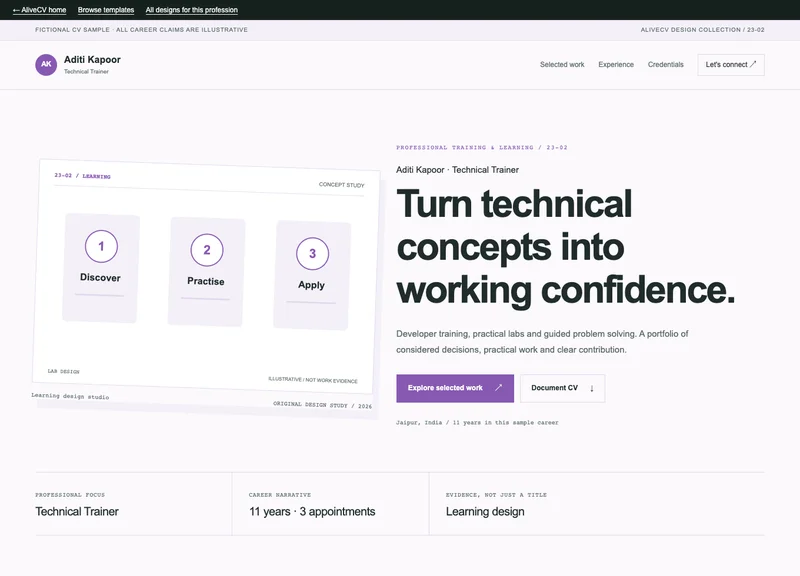Click the 'PROFESSIONAL FOCUS' label

point(70,495)
